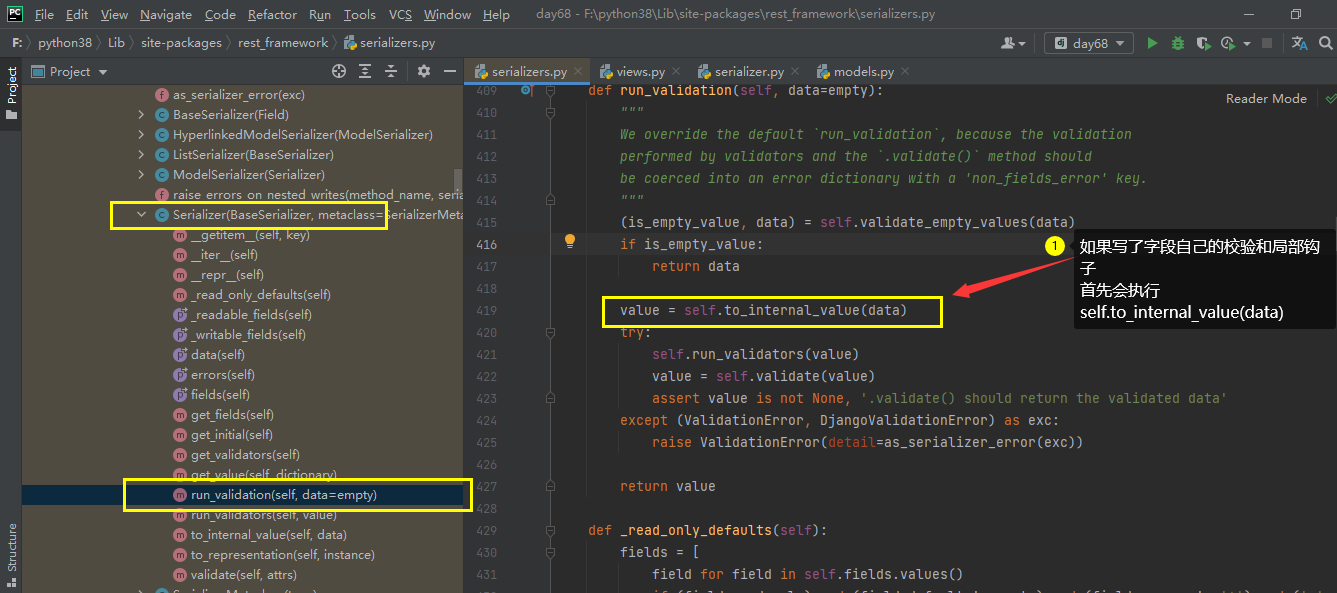Open the run options dropdown arrow beside Profile

(1247, 44)
